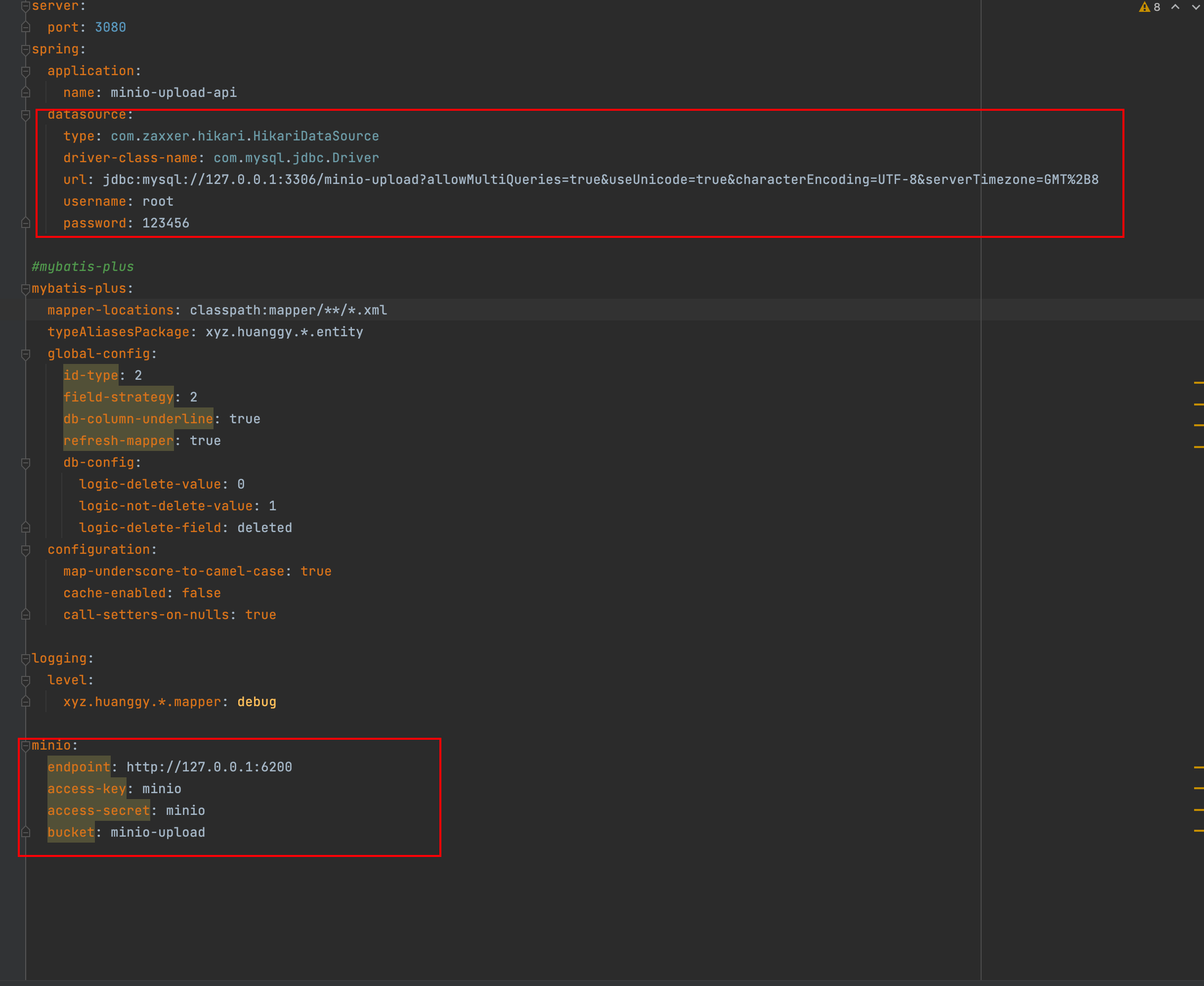
Task: Click highlighted field-strategy key
Action: click(118, 397)
